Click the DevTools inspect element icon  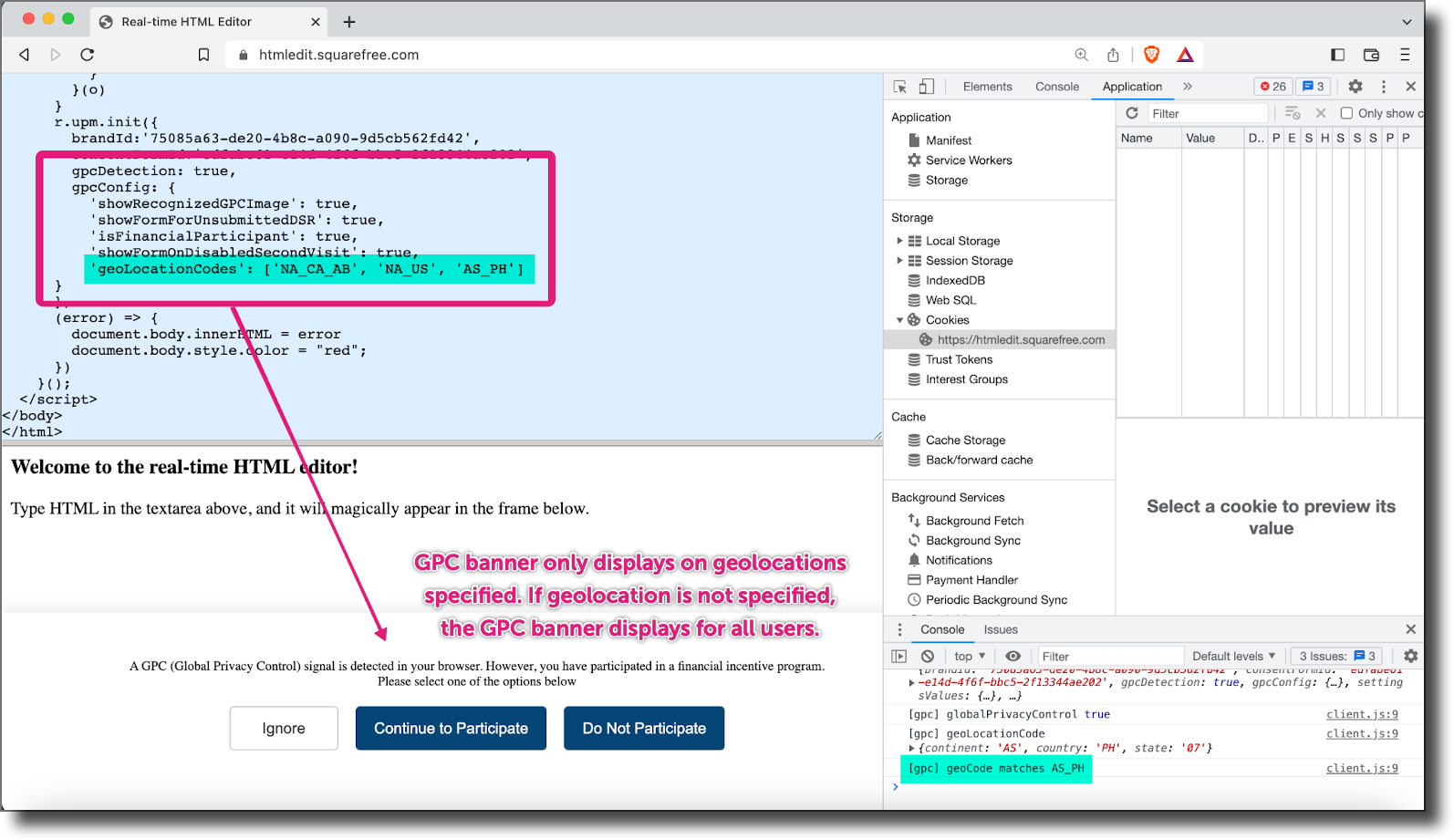tap(900, 87)
